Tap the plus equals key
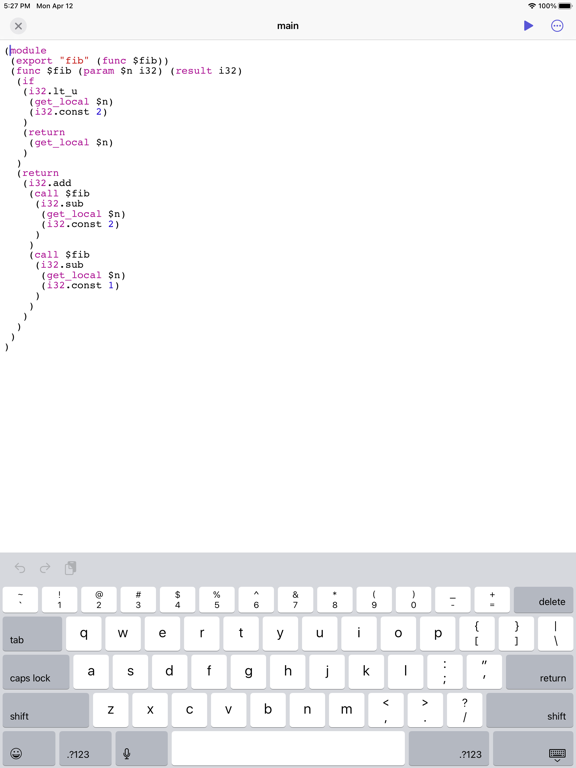The image size is (576, 768). pos(492,600)
